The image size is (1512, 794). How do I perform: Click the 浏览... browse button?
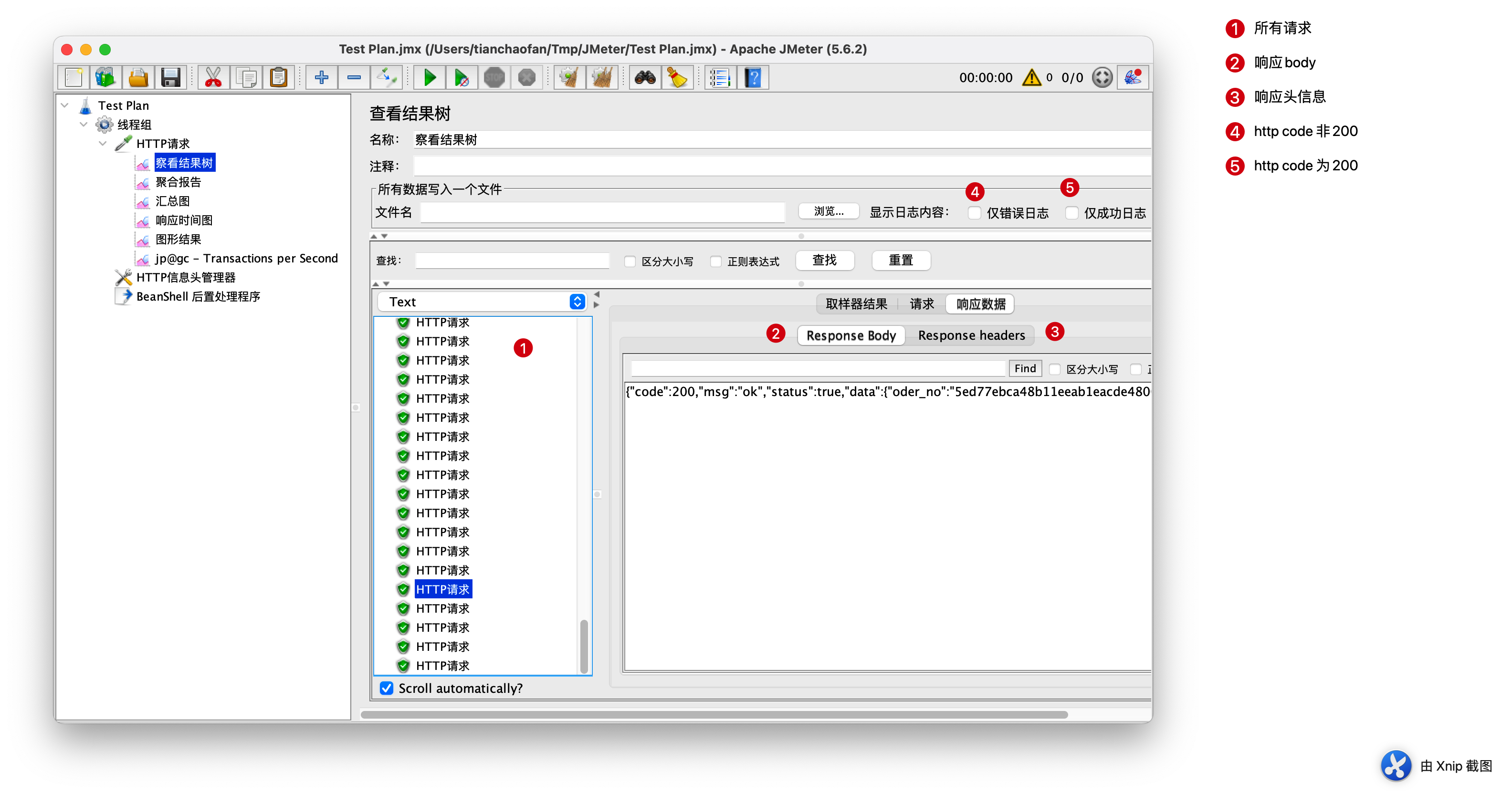pos(829,211)
